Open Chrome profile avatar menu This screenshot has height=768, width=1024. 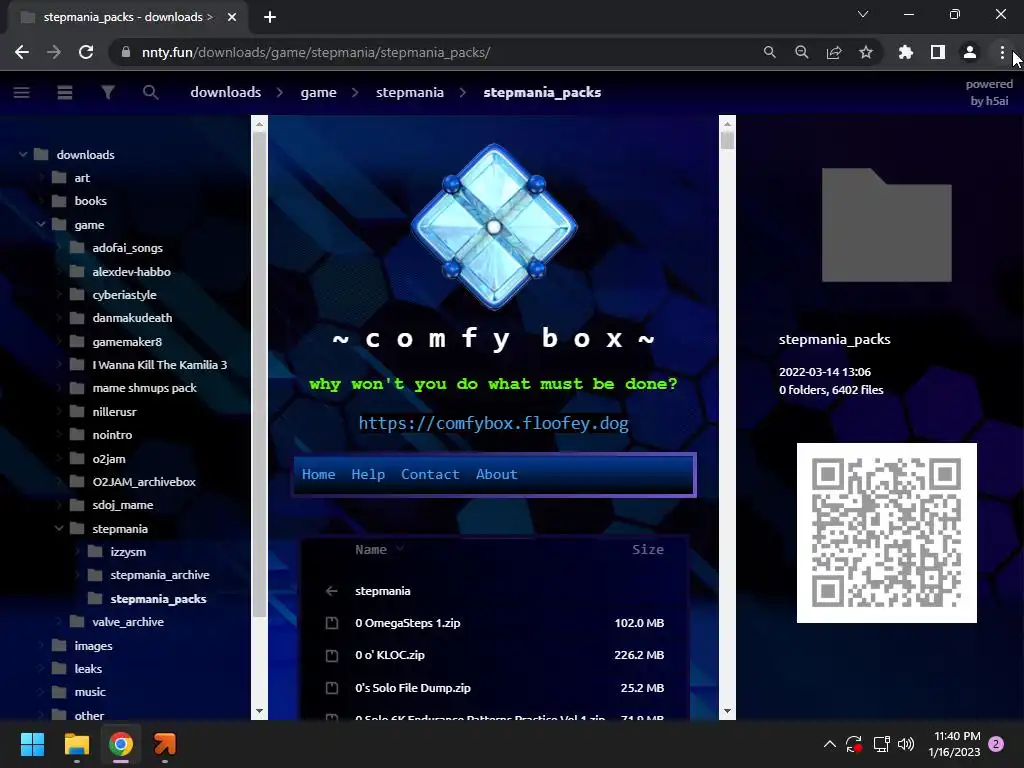970,52
